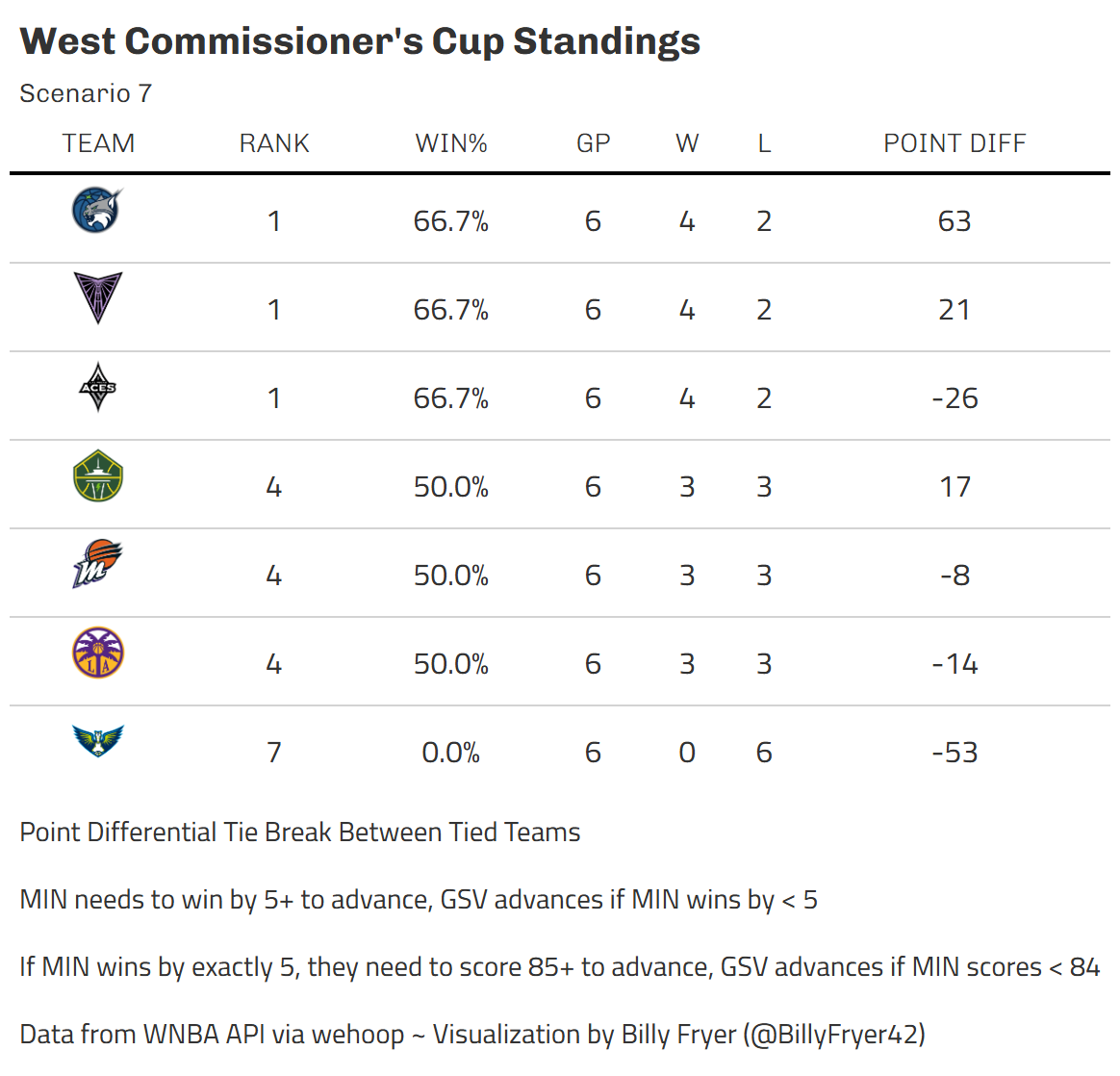Image resolution: width=1120 pixels, height=1076 pixels.
Task: Click the W column header
Action: click(687, 143)
